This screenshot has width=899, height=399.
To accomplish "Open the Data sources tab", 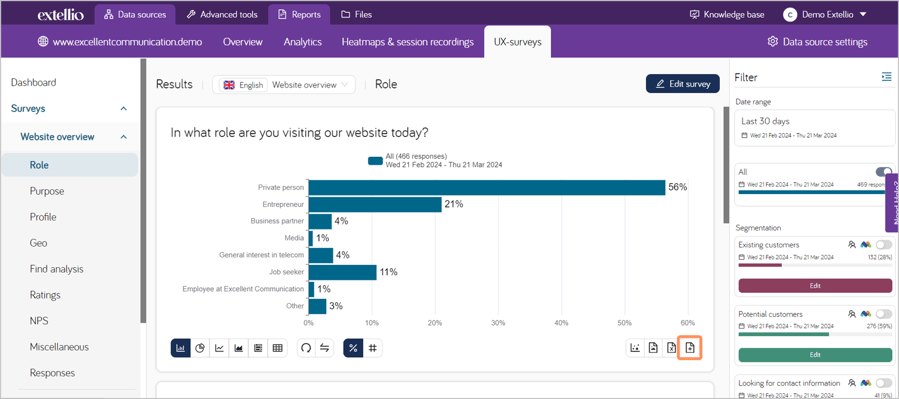I will coord(135,15).
